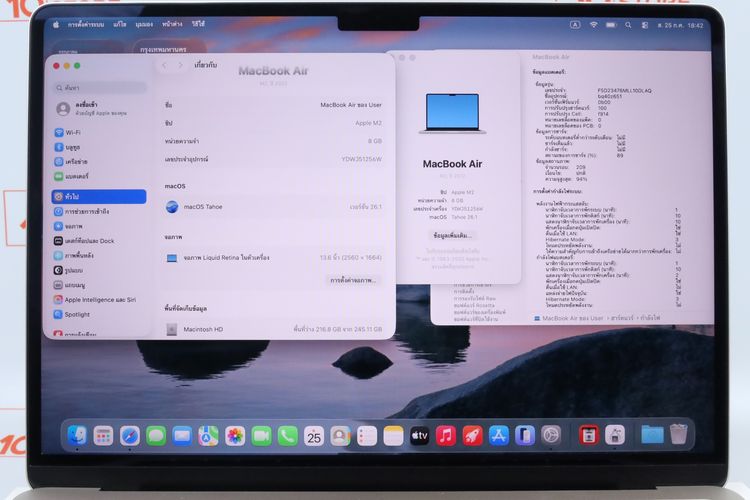Launch Safari from the Dock

point(130,436)
